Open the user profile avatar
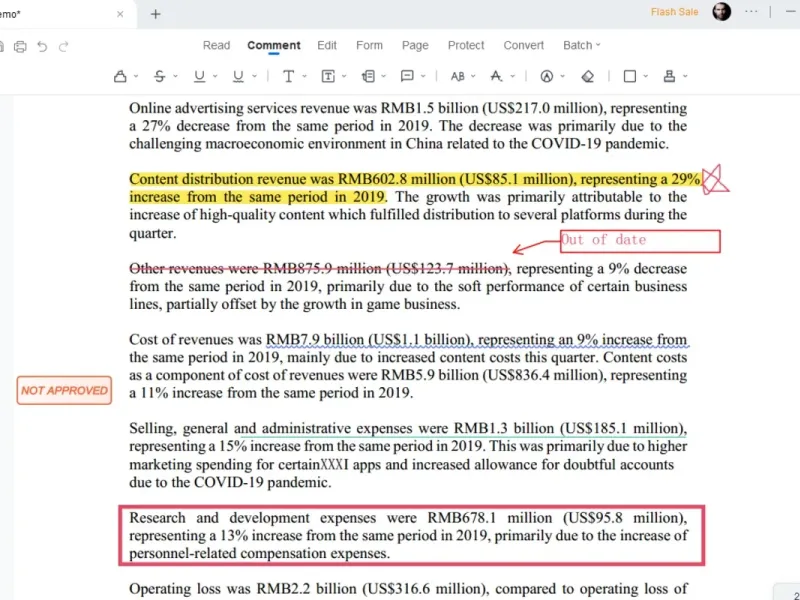The image size is (800, 600). 721,12
